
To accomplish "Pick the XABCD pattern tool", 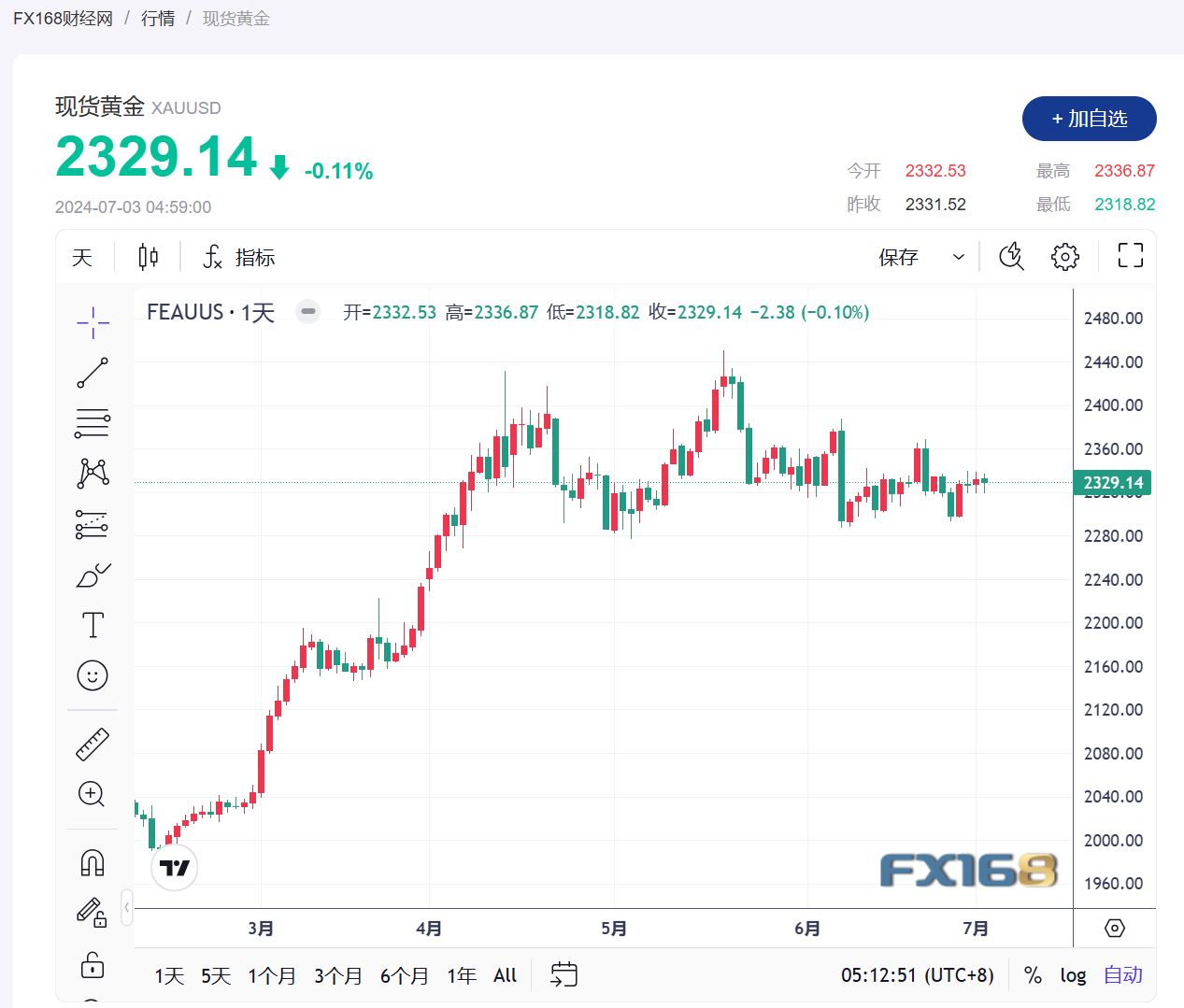I will (x=92, y=473).
